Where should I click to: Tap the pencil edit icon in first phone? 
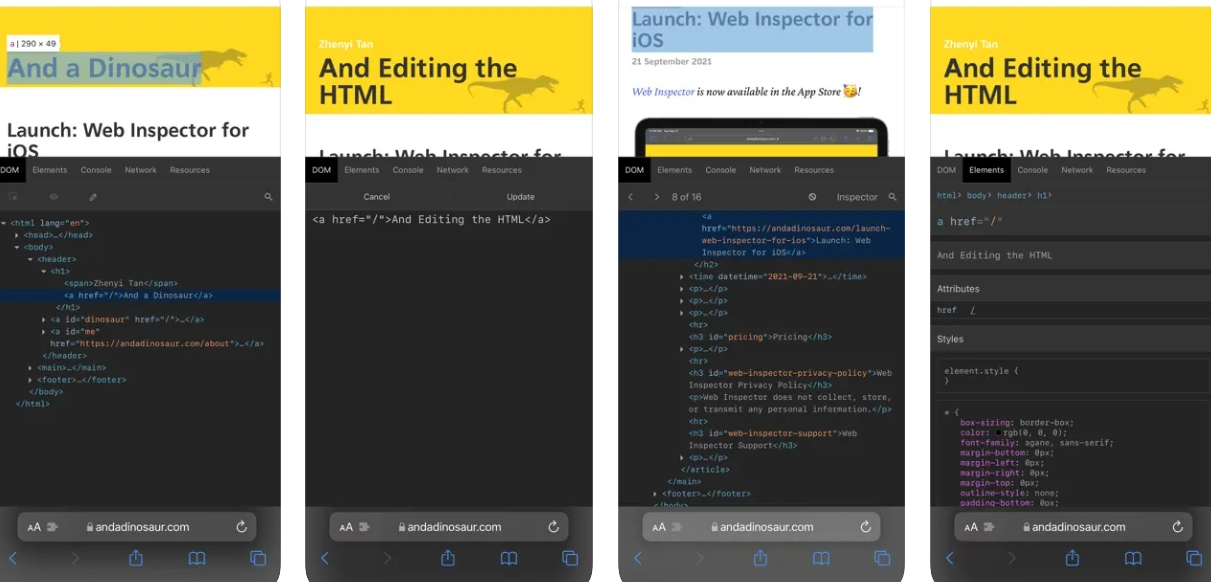point(93,197)
